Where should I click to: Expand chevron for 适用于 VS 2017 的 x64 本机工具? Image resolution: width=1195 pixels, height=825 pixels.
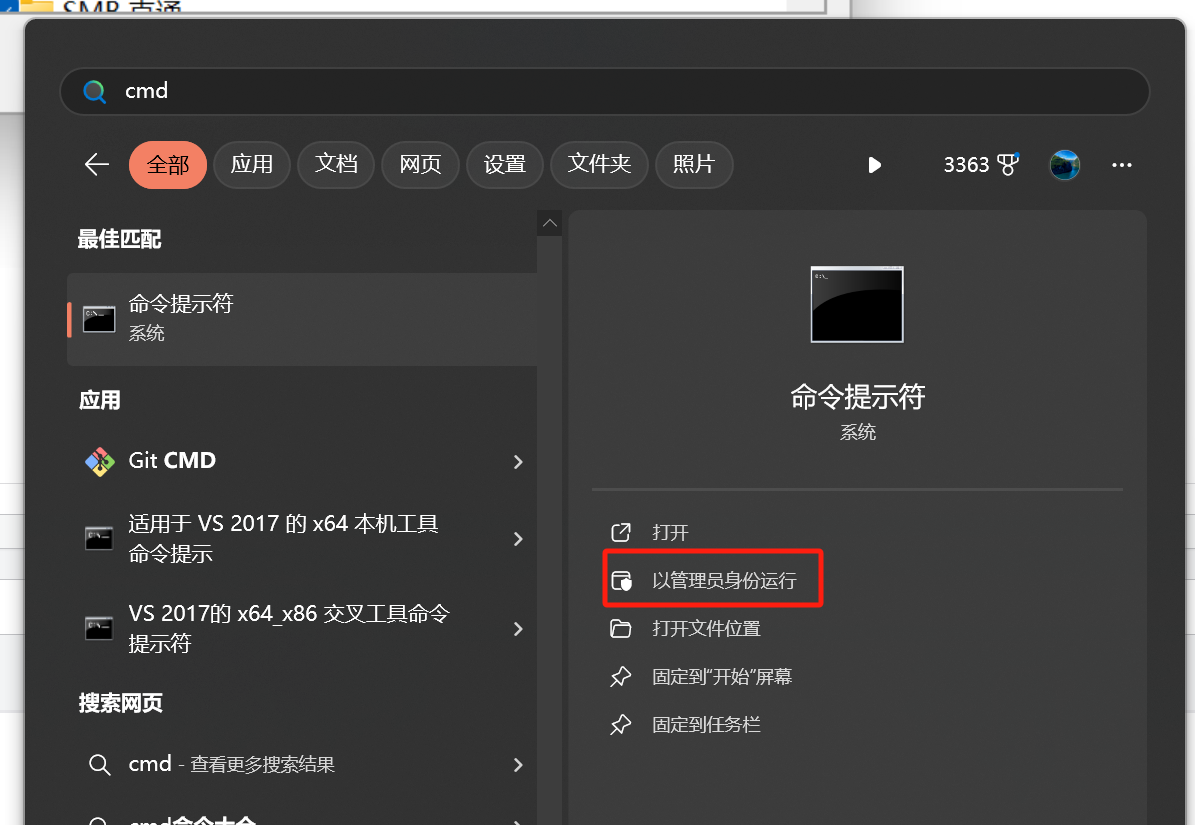point(518,539)
